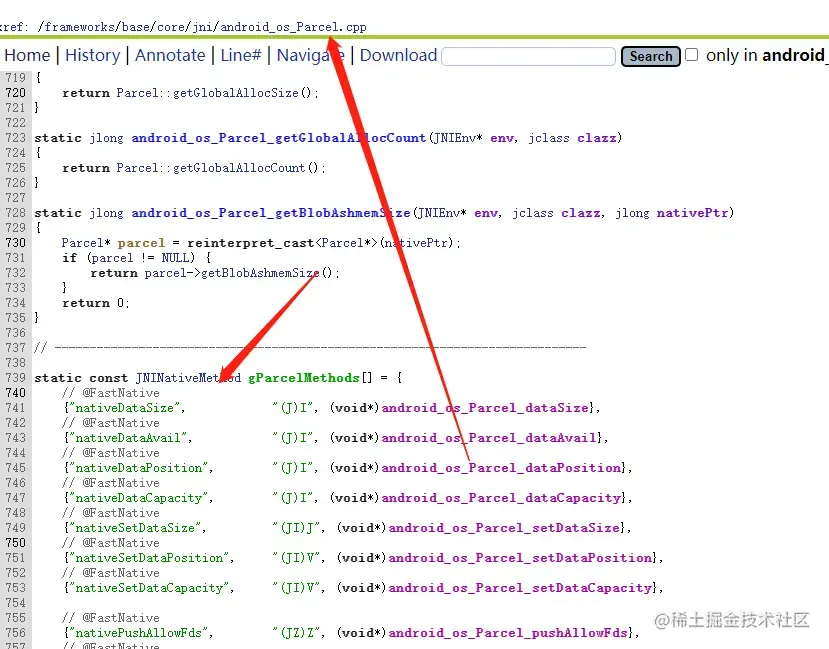Click the Search button
This screenshot has height=649, width=829.
[x=650, y=56]
